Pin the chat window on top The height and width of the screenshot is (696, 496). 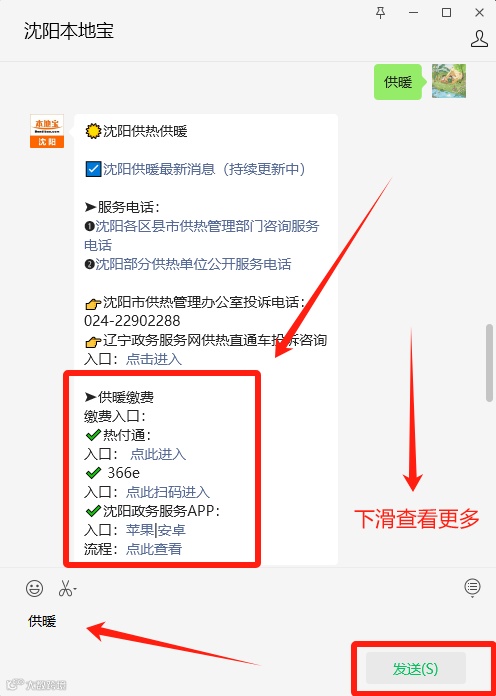[381, 13]
